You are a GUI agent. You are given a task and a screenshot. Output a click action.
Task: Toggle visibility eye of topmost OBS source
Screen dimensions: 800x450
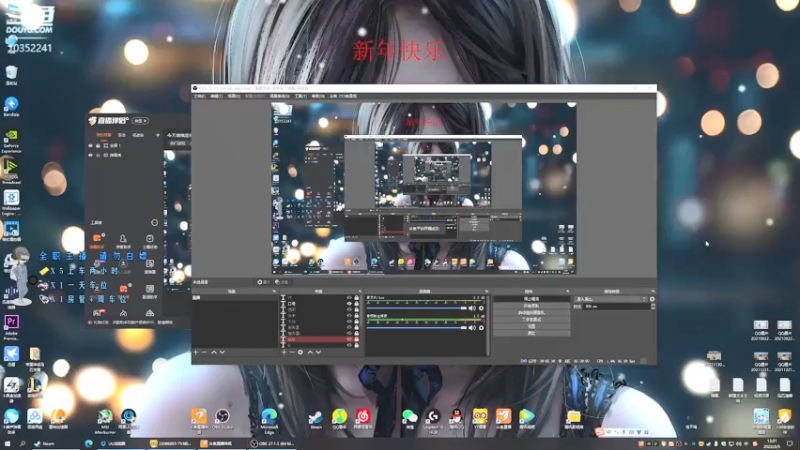pos(349,297)
